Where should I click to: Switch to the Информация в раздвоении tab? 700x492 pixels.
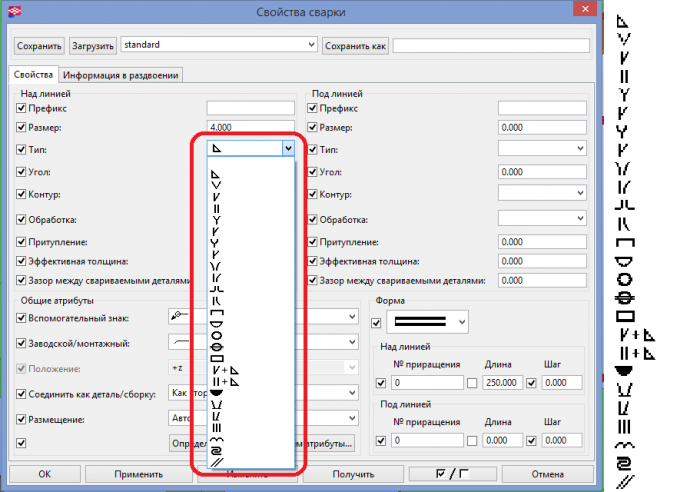click(x=122, y=74)
